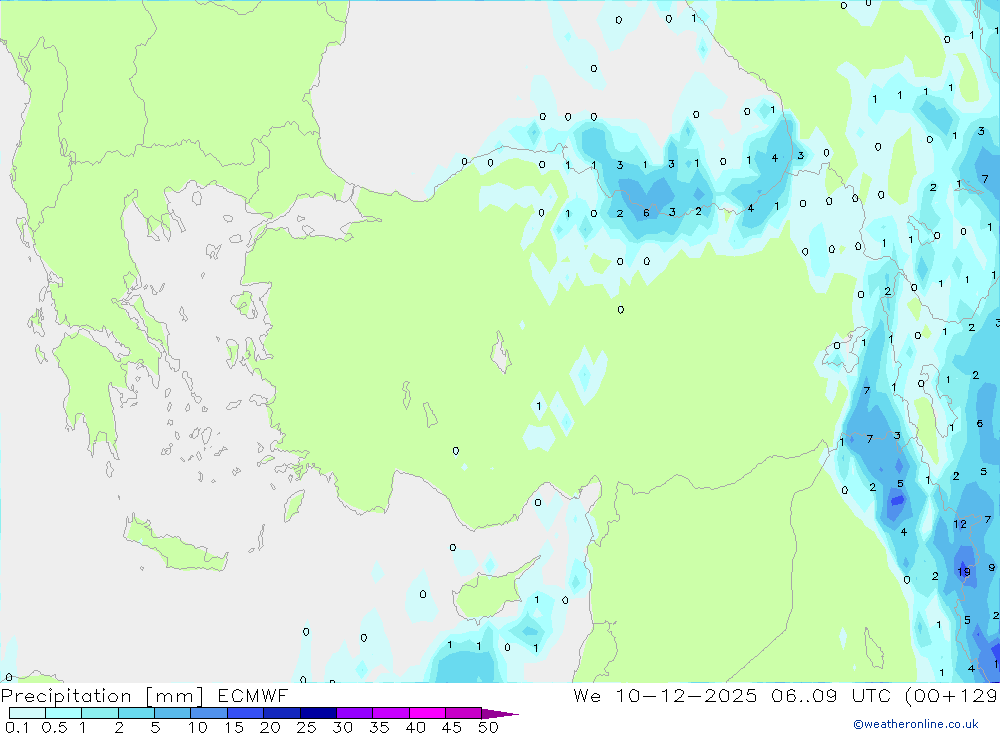Click the 45–50 mm legend color swatch
Viewport: 1000px width, 733px height.
tap(463, 713)
